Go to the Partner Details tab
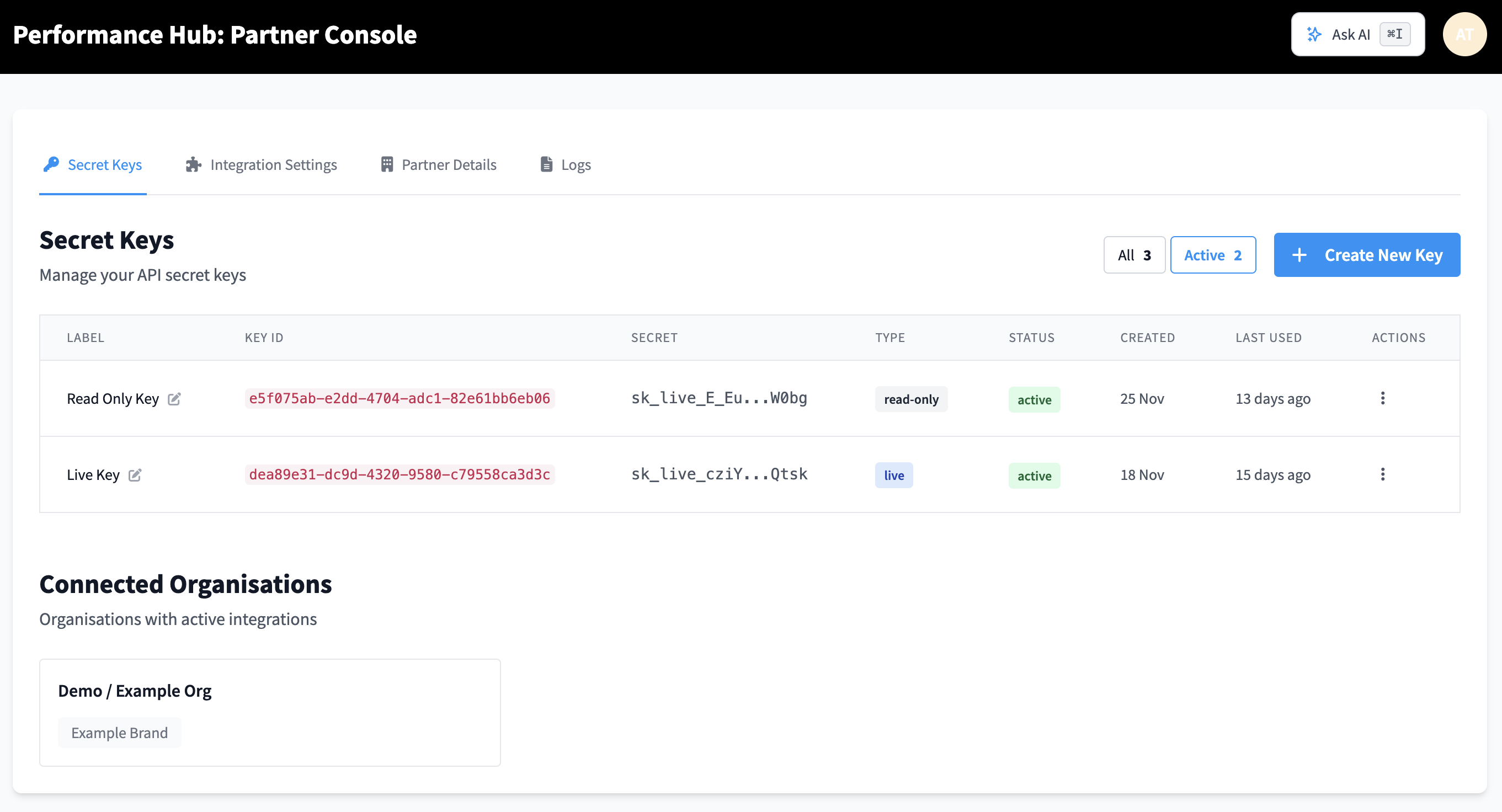The image size is (1502, 812). pos(439,165)
